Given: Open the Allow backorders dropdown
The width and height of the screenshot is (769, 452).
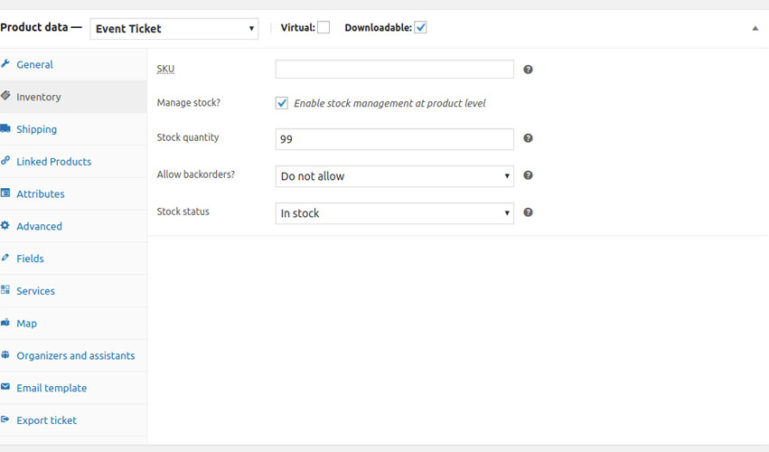Looking at the screenshot, I should (394, 176).
